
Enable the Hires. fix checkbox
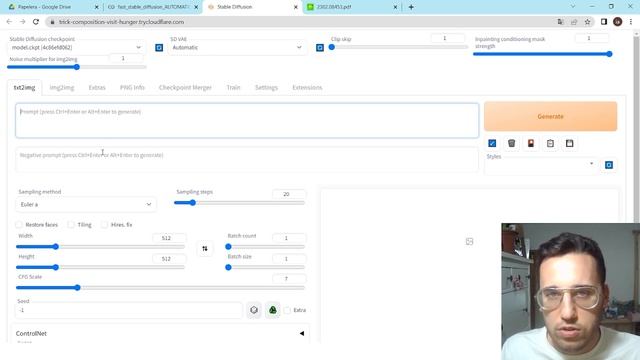pyautogui.click(x=104, y=224)
